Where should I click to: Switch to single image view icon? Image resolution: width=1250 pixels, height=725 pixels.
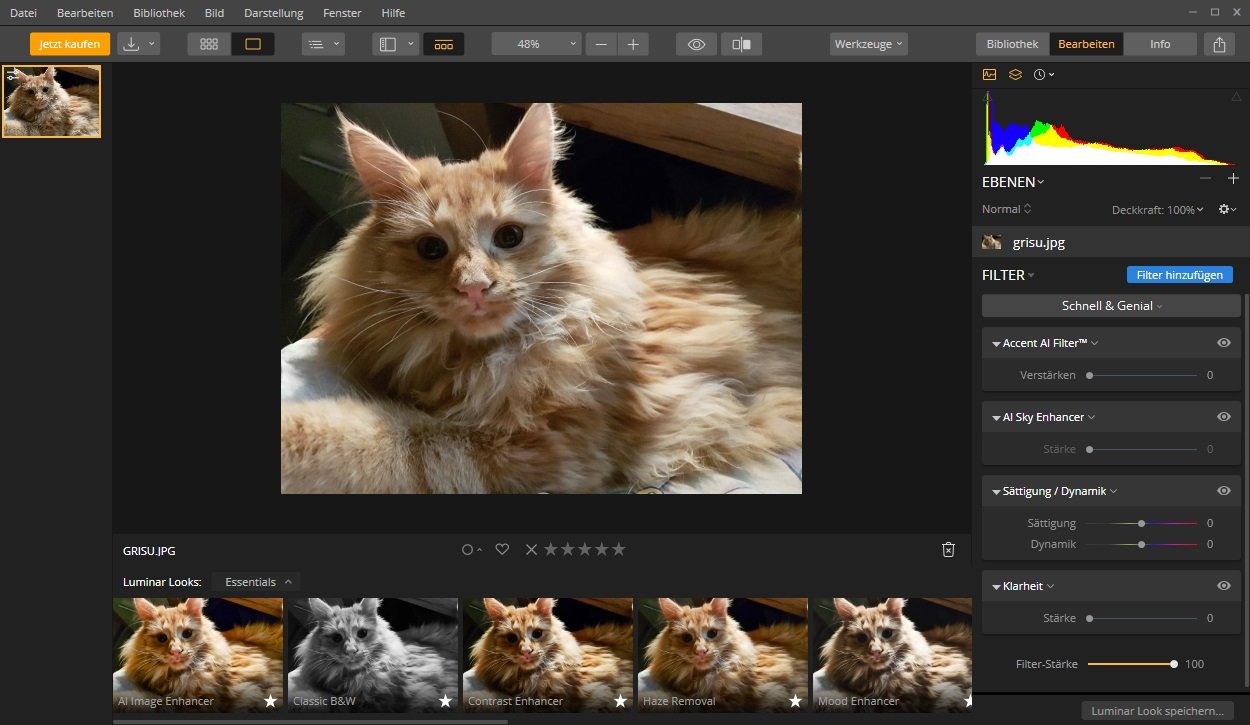click(x=253, y=44)
